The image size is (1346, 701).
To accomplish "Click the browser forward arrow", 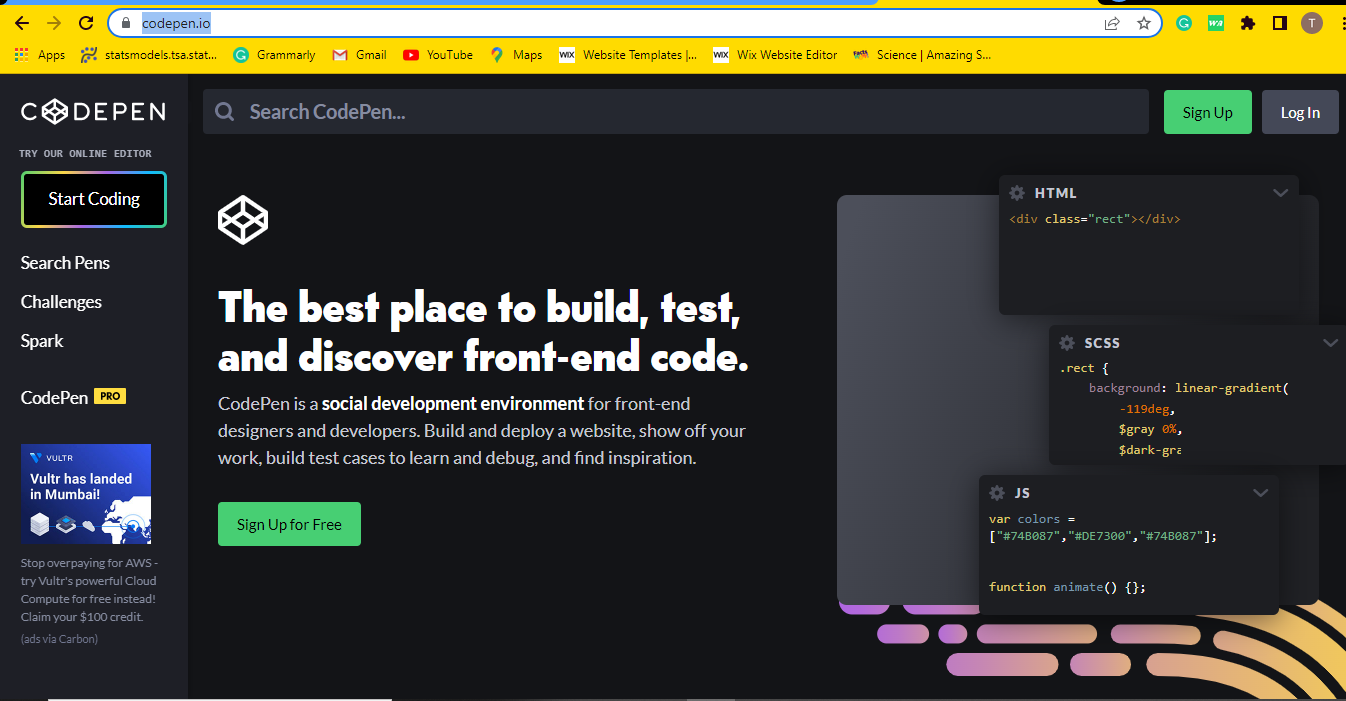I will pyautogui.click(x=54, y=23).
